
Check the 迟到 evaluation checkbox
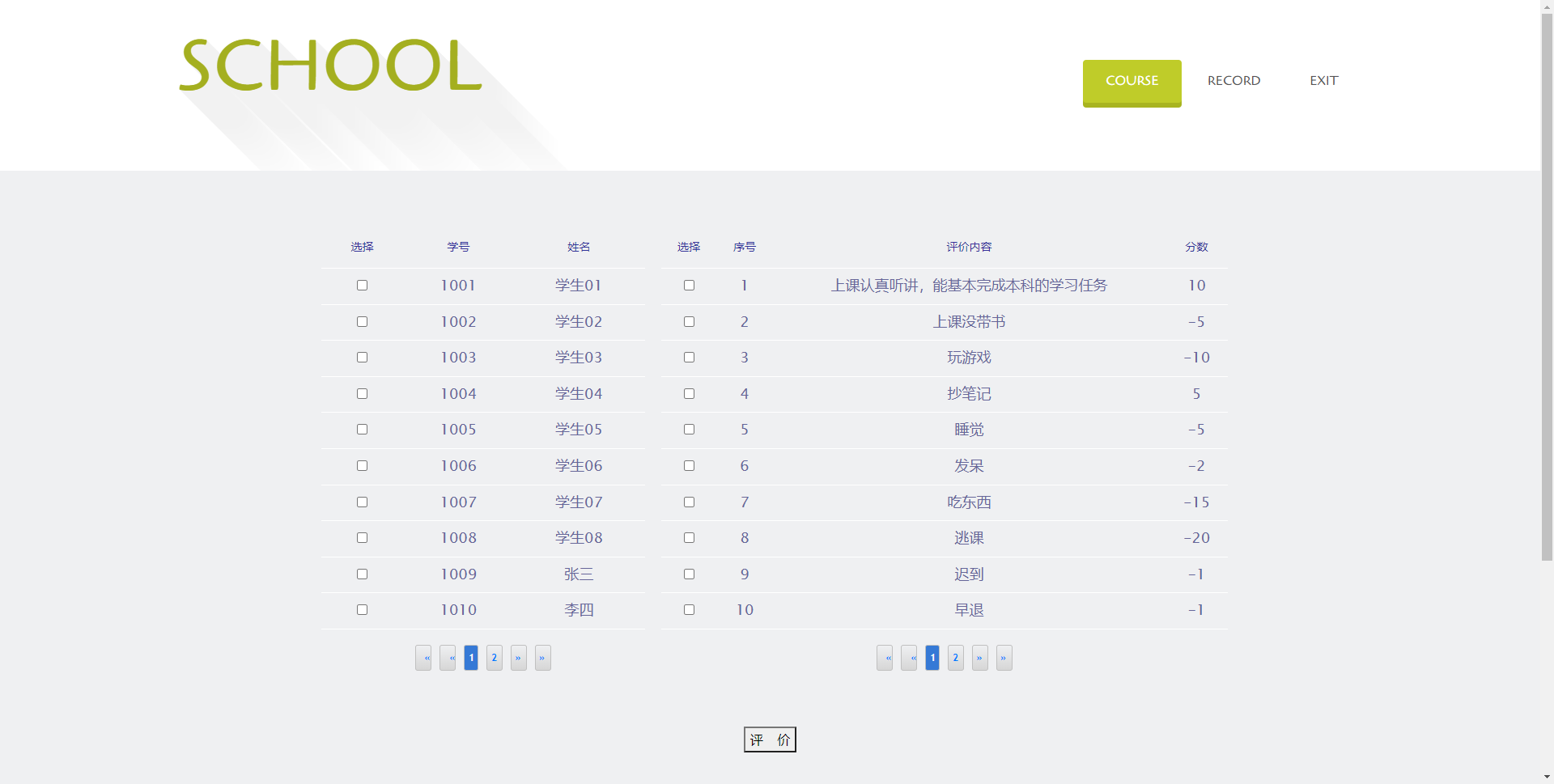(689, 574)
